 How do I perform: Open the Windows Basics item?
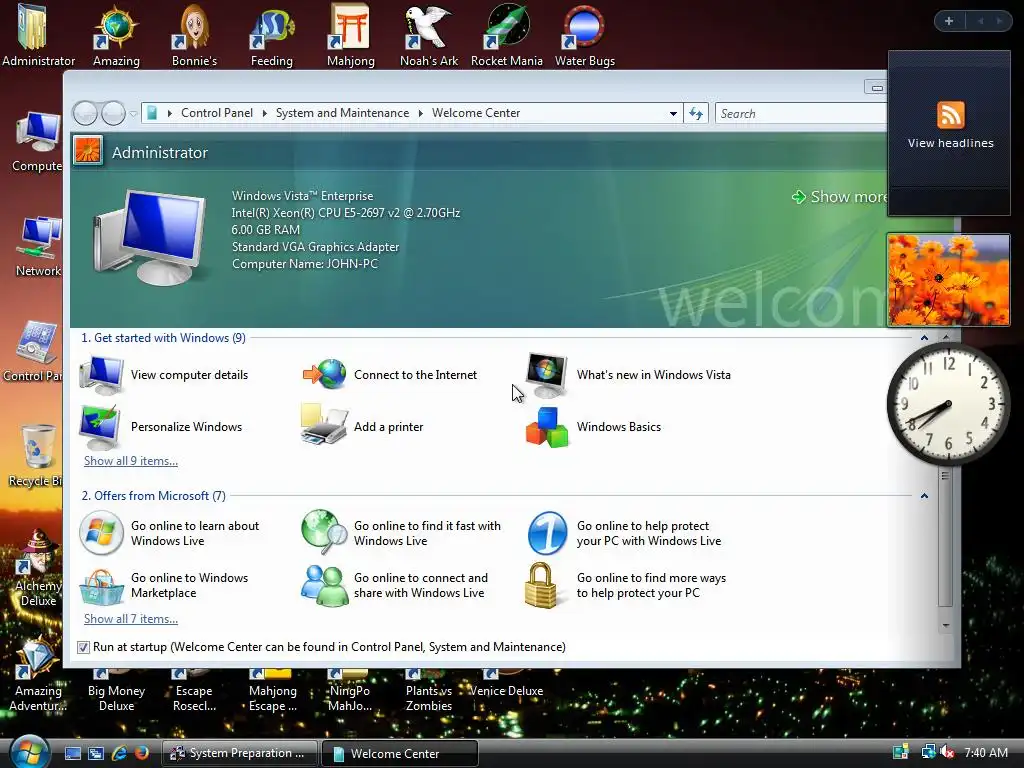coord(594,426)
